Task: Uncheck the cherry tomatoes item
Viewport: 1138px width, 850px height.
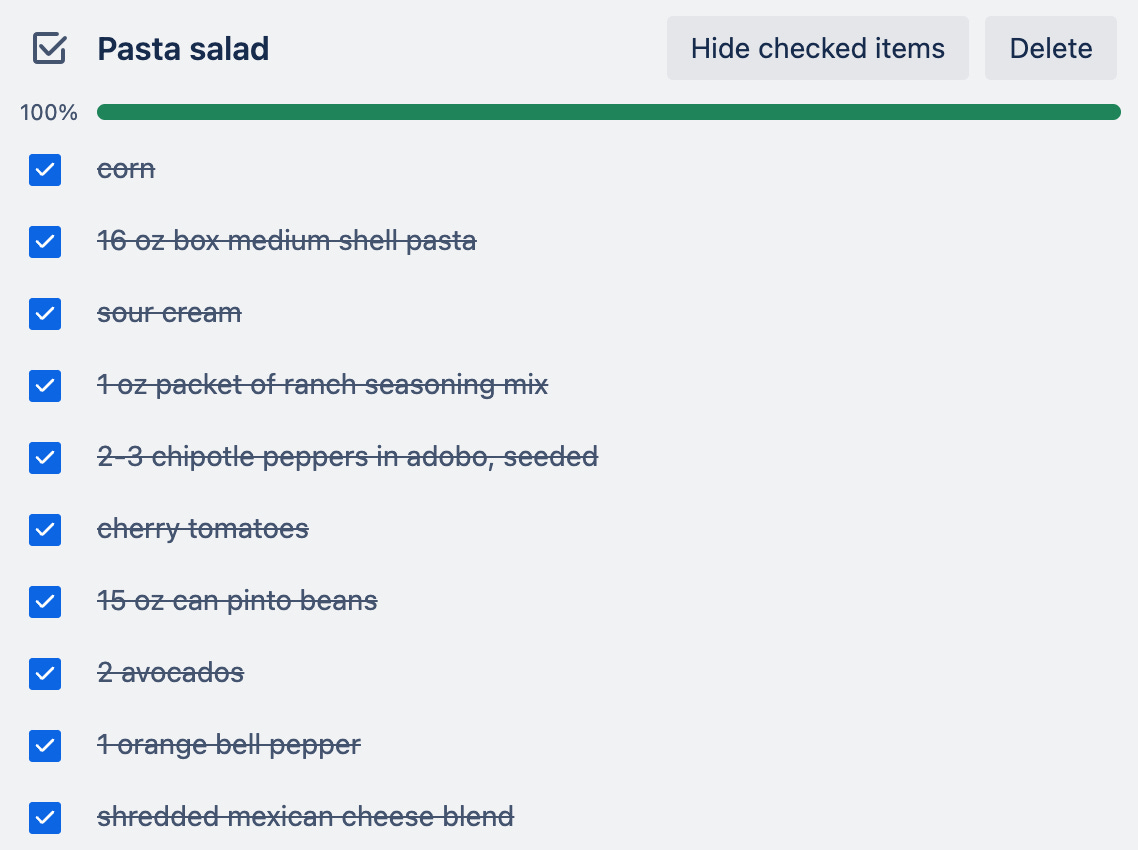Action: [45, 530]
